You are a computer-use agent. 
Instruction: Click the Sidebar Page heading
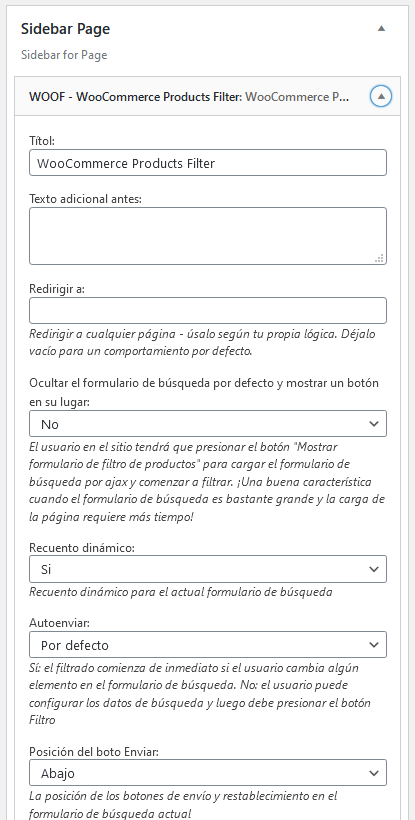point(65,29)
